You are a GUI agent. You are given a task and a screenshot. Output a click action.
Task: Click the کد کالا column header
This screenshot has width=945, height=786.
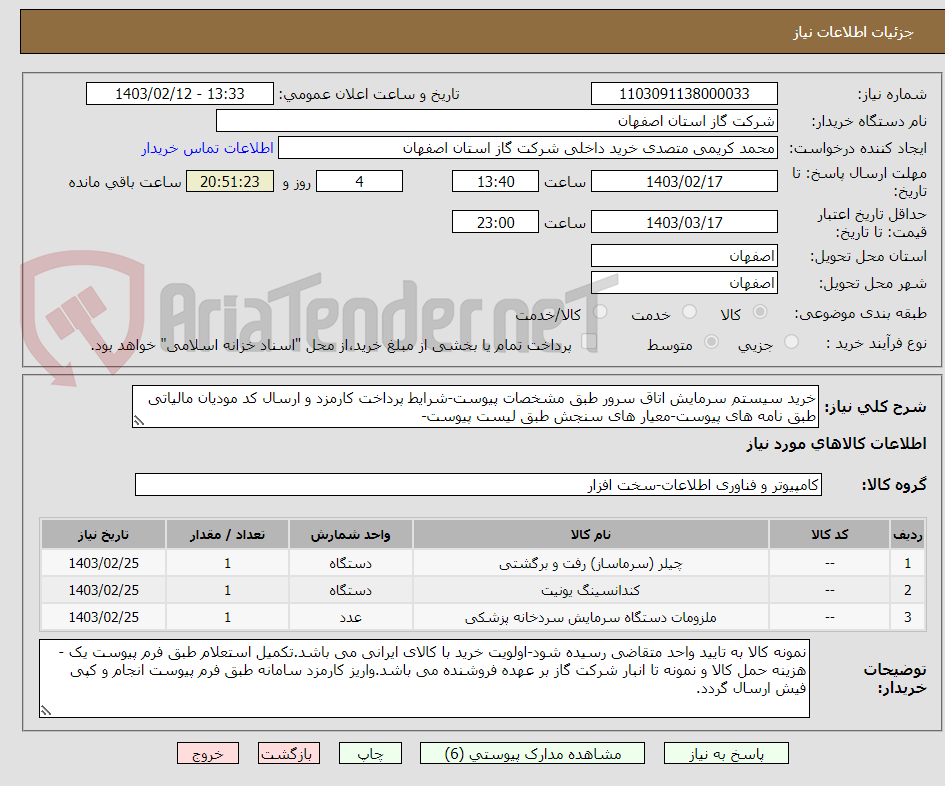(x=829, y=534)
